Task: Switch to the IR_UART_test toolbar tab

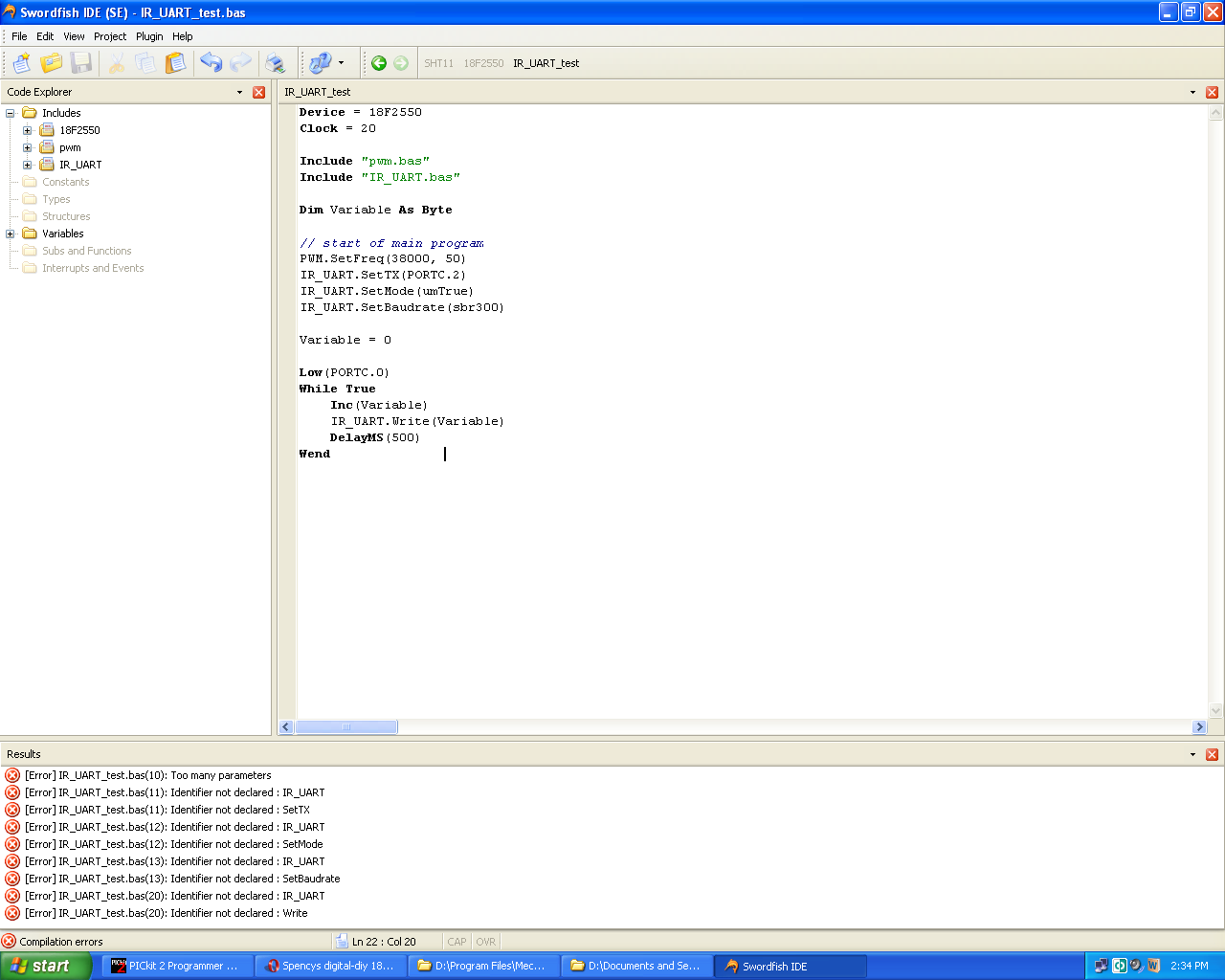Action: tap(546, 63)
